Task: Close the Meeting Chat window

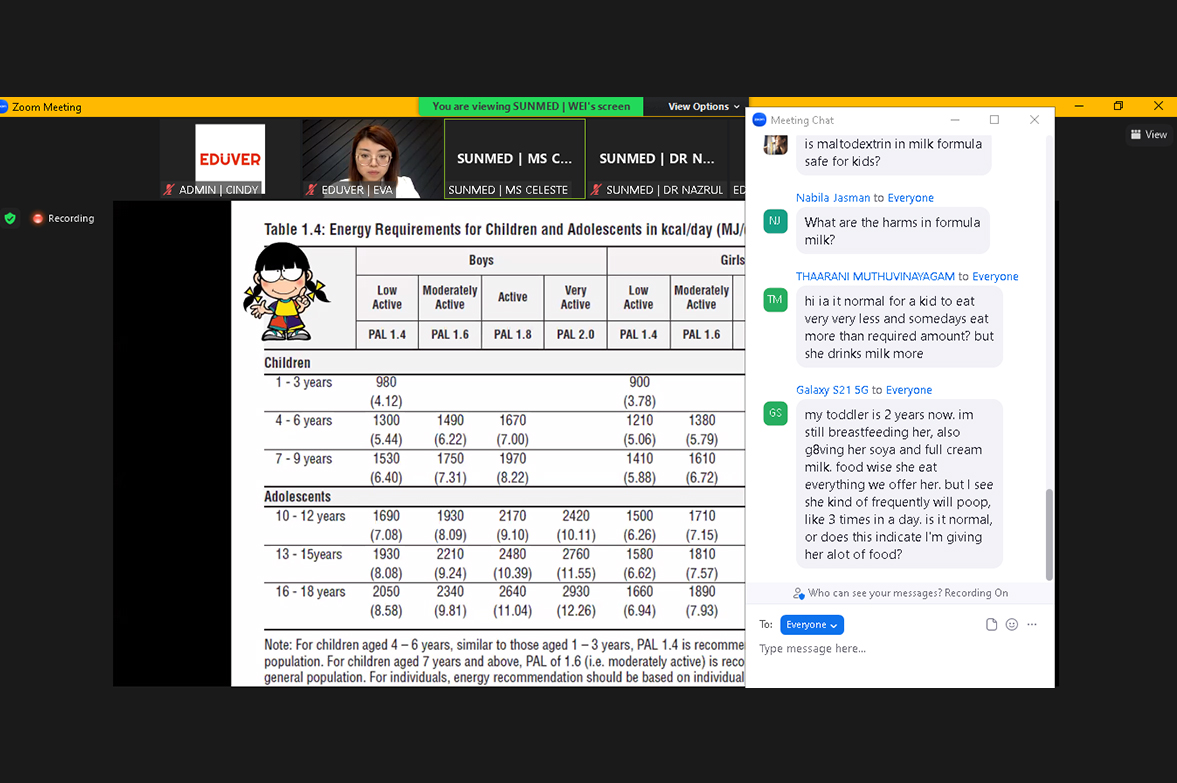Action: click(x=1034, y=120)
